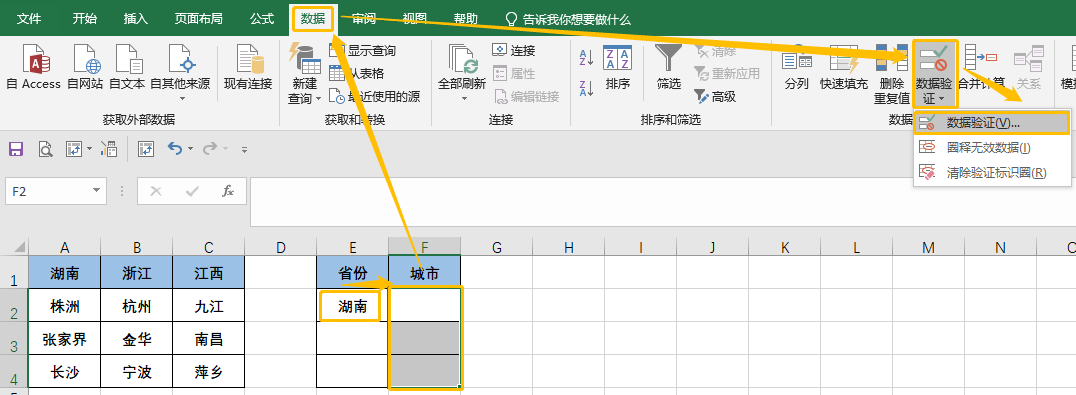
Task: Click the 显示查询 show queries button
Action: 362,51
